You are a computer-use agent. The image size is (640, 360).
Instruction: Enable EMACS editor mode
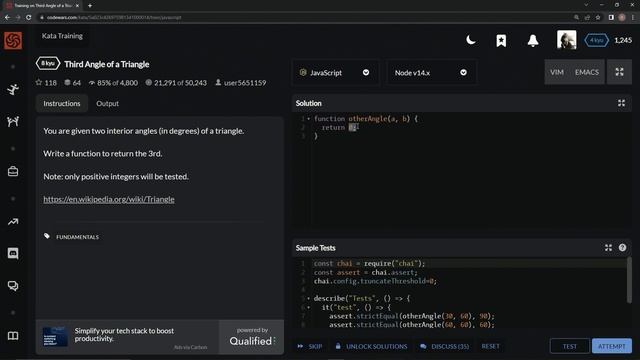(587, 72)
